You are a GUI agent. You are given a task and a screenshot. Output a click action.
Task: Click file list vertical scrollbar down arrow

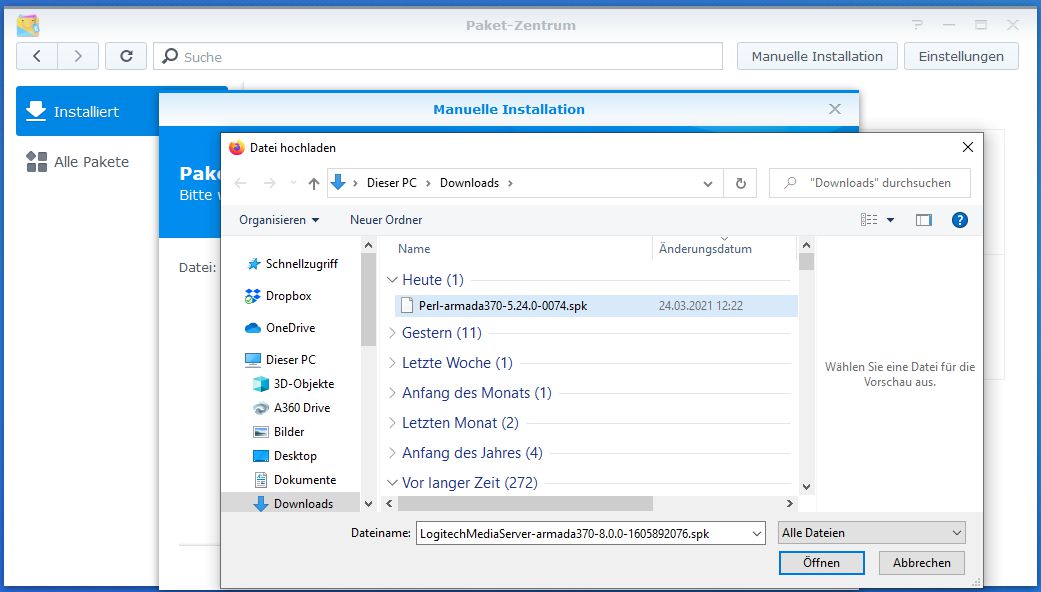(806, 487)
